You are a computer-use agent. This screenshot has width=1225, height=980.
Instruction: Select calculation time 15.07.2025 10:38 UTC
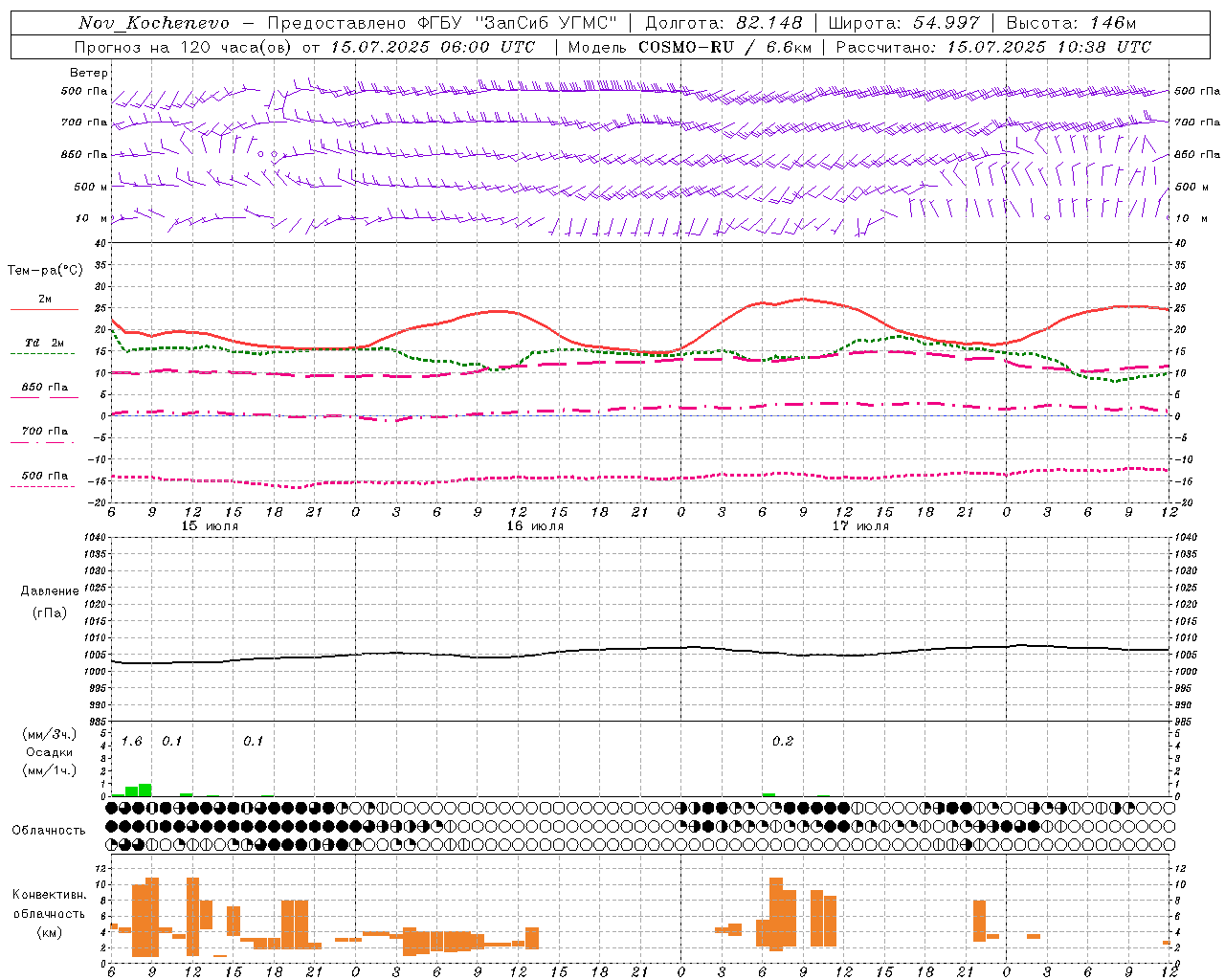(x=1050, y=47)
